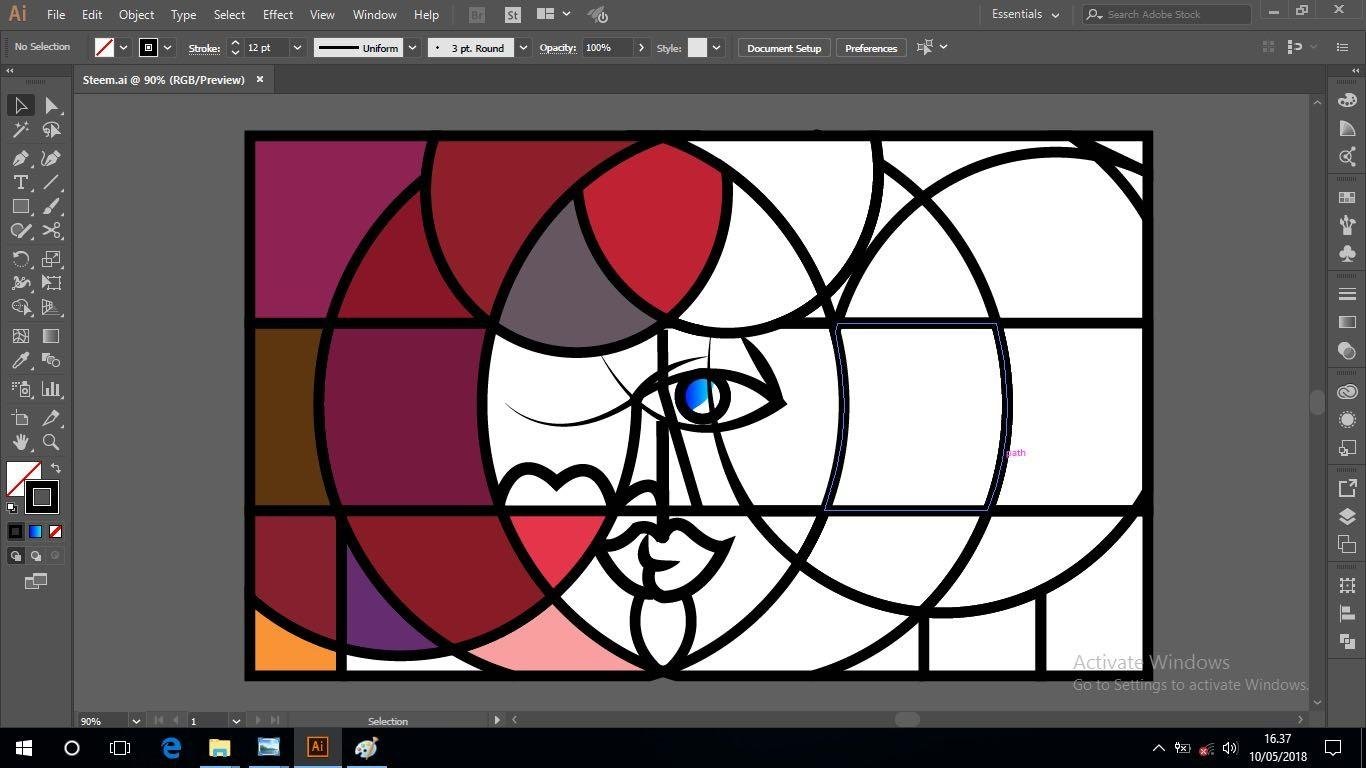Open the Effect menu
The width and height of the screenshot is (1366, 768).
pos(278,15)
